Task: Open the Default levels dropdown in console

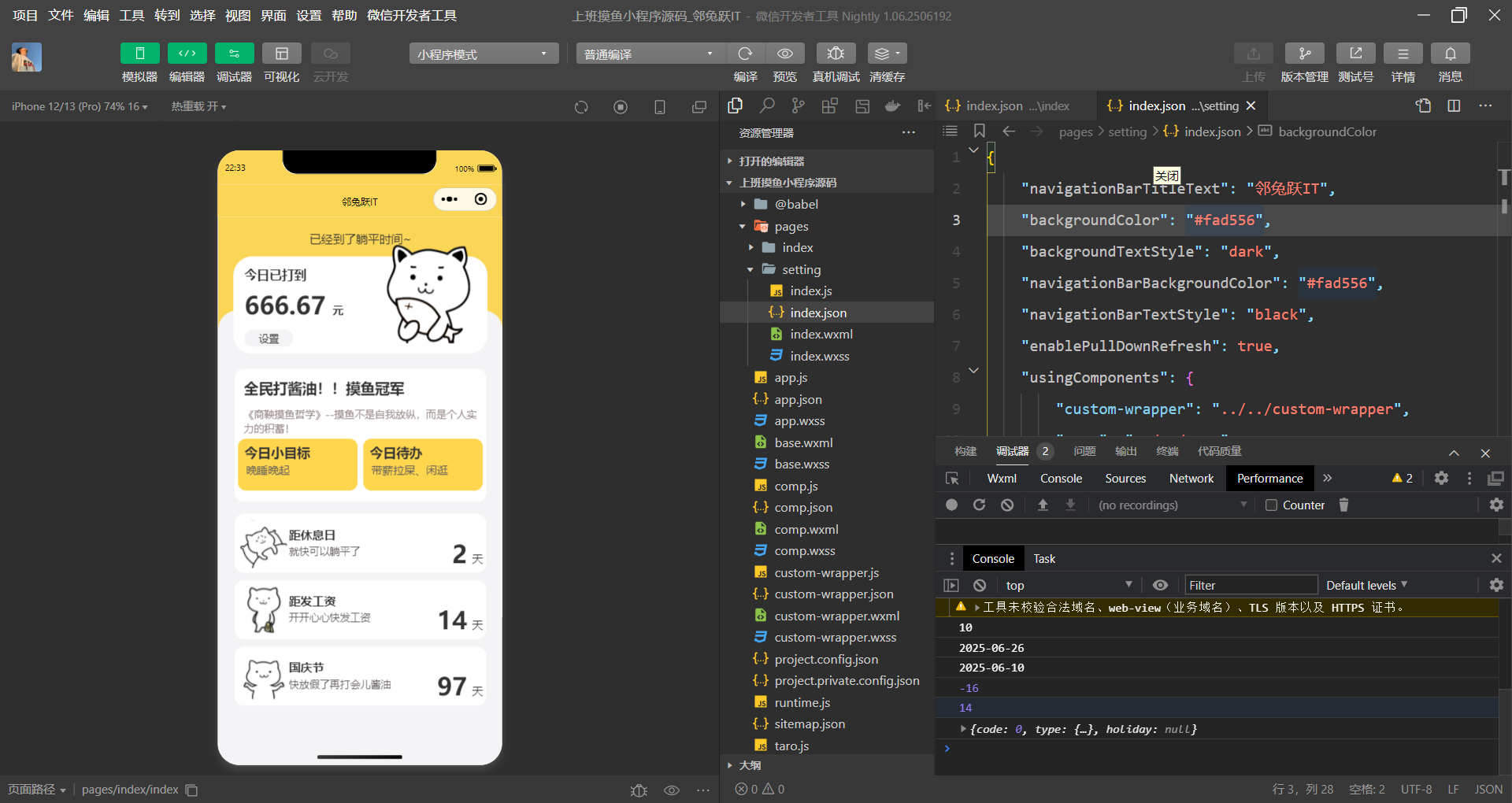Action: click(1366, 585)
